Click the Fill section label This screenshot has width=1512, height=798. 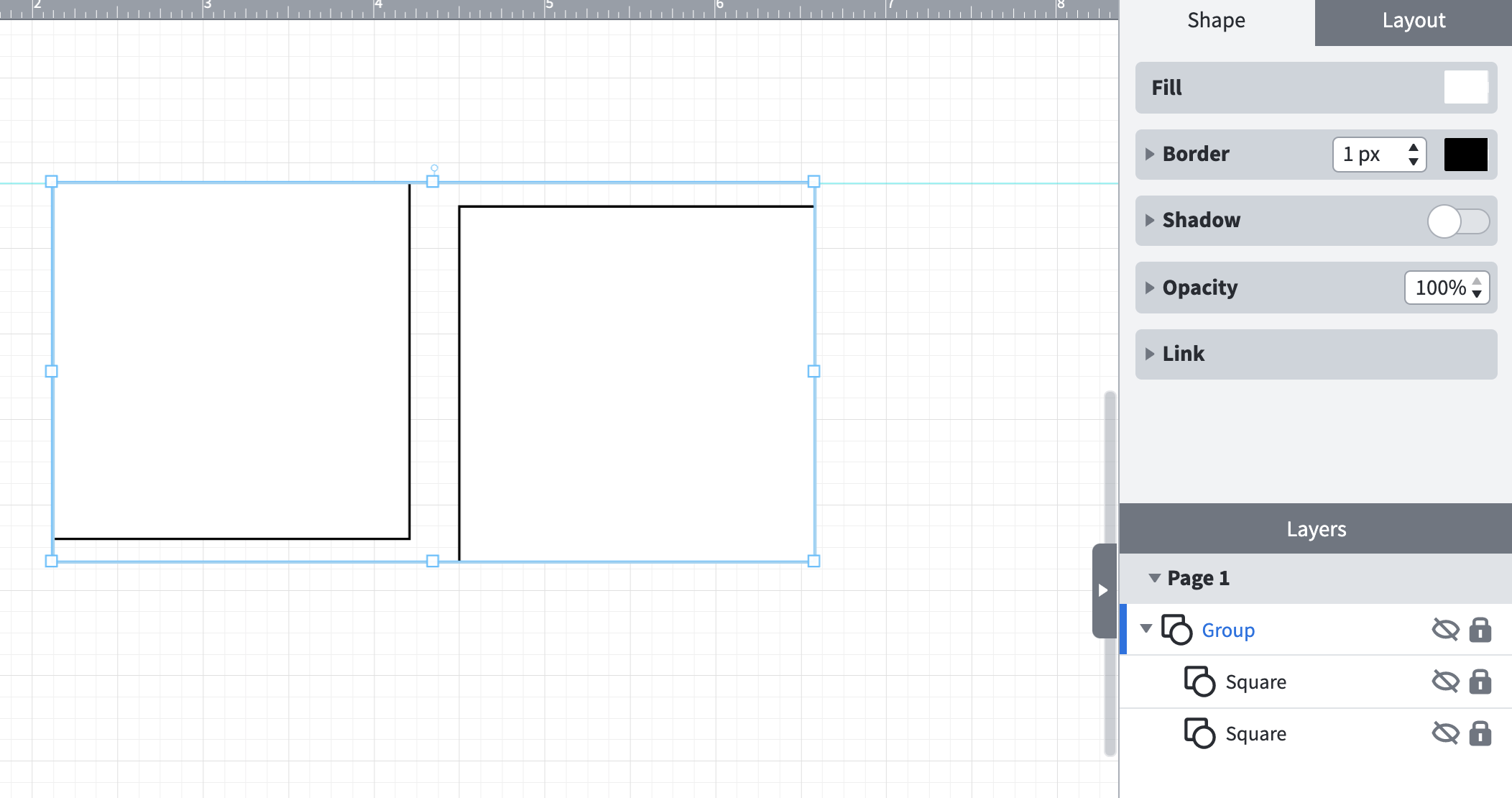(x=1166, y=88)
